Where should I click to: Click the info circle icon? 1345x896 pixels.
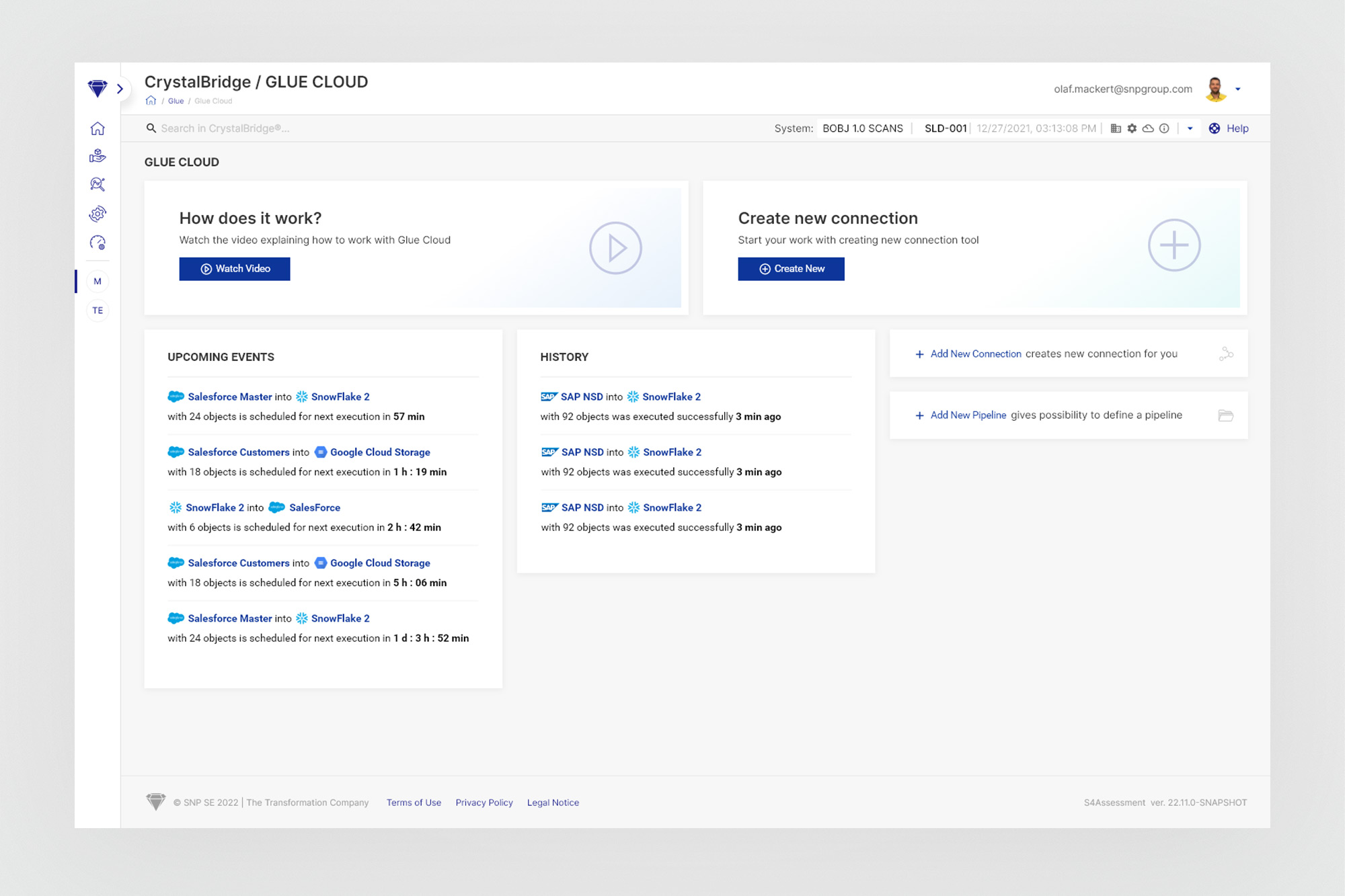point(1164,128)
